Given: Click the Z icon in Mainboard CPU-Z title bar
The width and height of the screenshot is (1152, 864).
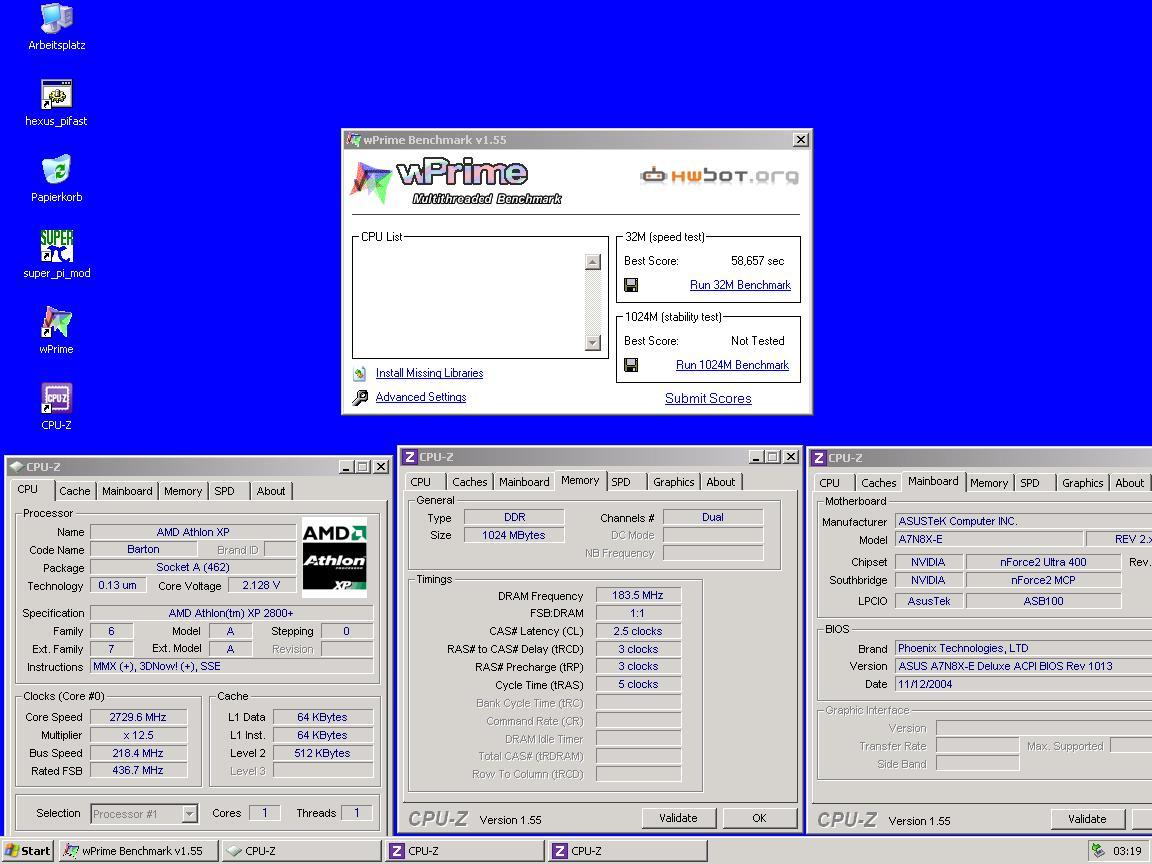Looking at the screenshot, I should tap(818, 458).
